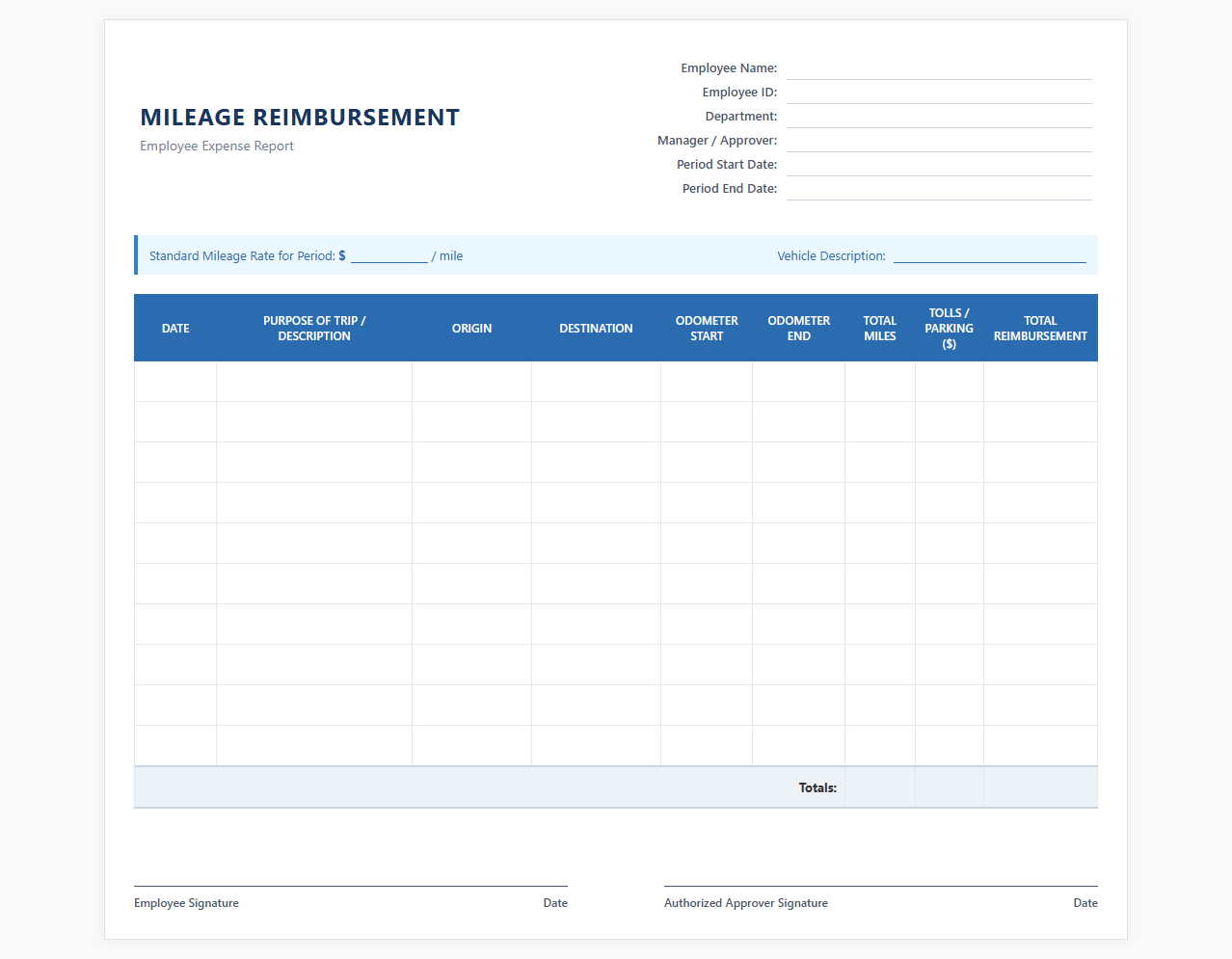Click the Employee Signature label
Screen dimensions: 1232x959
(x=186, y=904)
